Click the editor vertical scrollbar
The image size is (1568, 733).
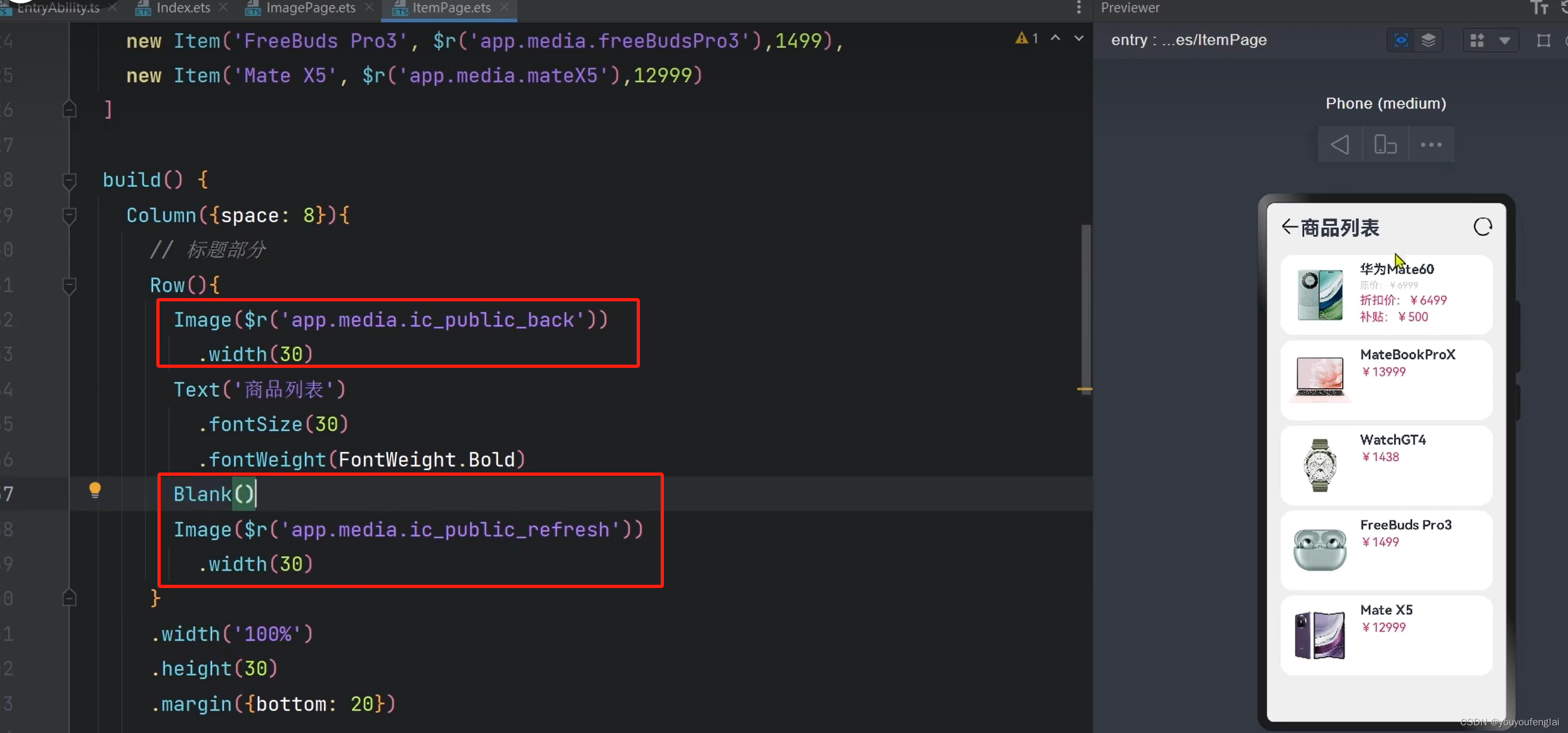(1085, 311)
